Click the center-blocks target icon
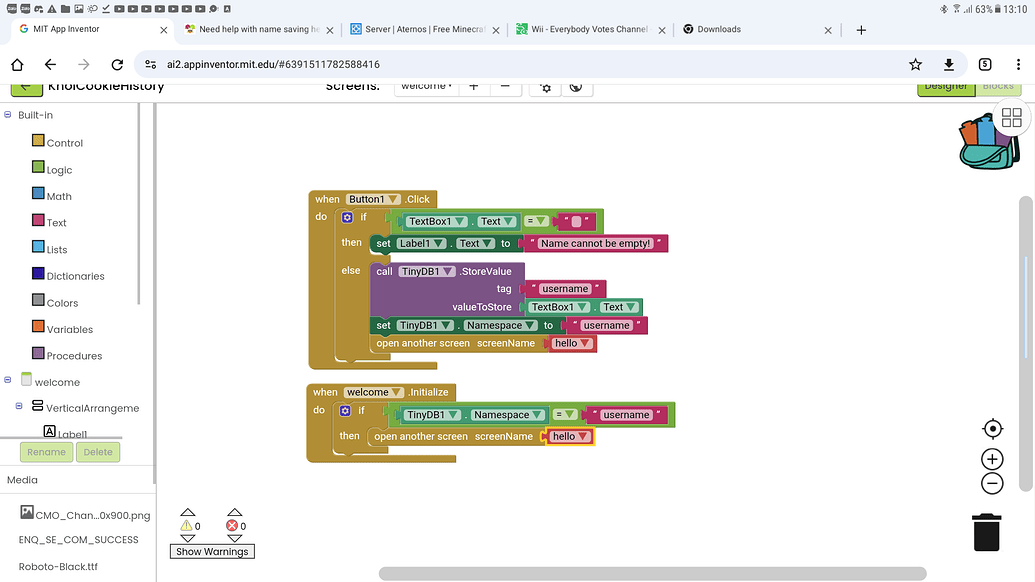 [992, 428]
